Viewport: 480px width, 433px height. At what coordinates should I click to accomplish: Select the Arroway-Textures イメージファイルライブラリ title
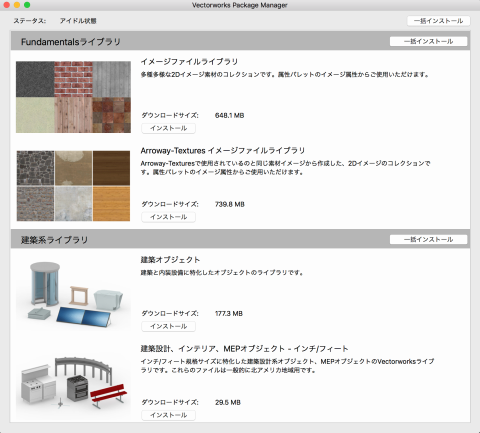(223, 151)
